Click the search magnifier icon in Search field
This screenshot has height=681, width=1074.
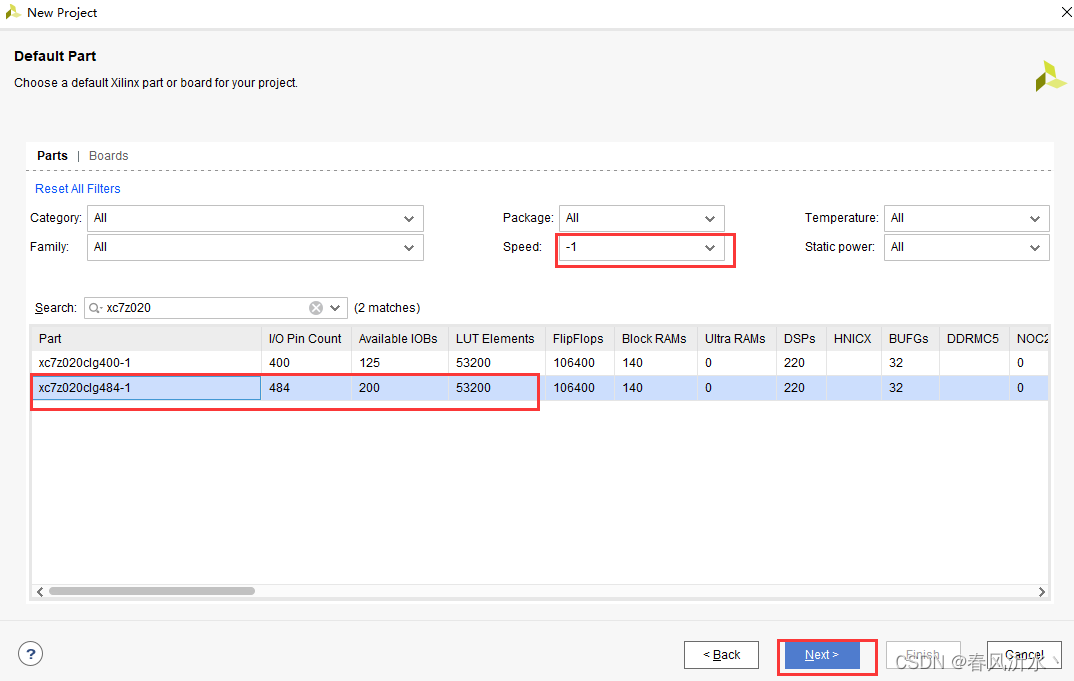(95, 308)
